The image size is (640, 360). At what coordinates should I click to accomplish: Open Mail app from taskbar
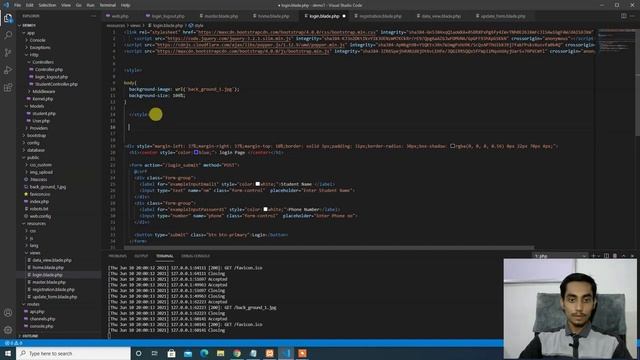[x=188, y=353]
